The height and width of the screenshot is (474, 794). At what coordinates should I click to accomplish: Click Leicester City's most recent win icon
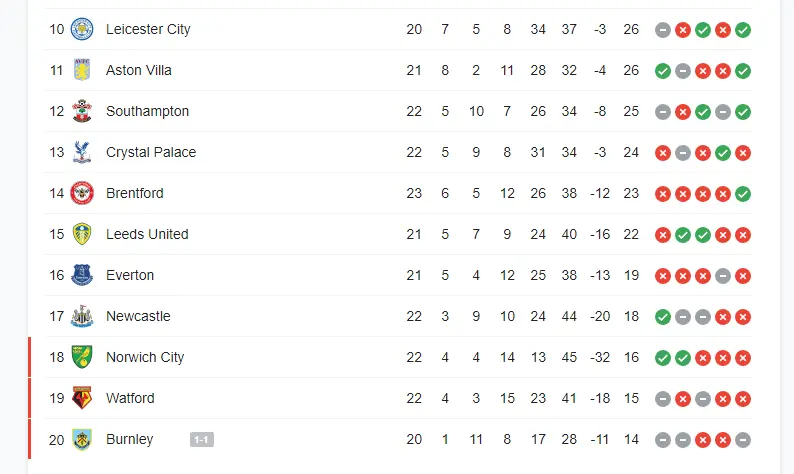click(x=743, y=30)
